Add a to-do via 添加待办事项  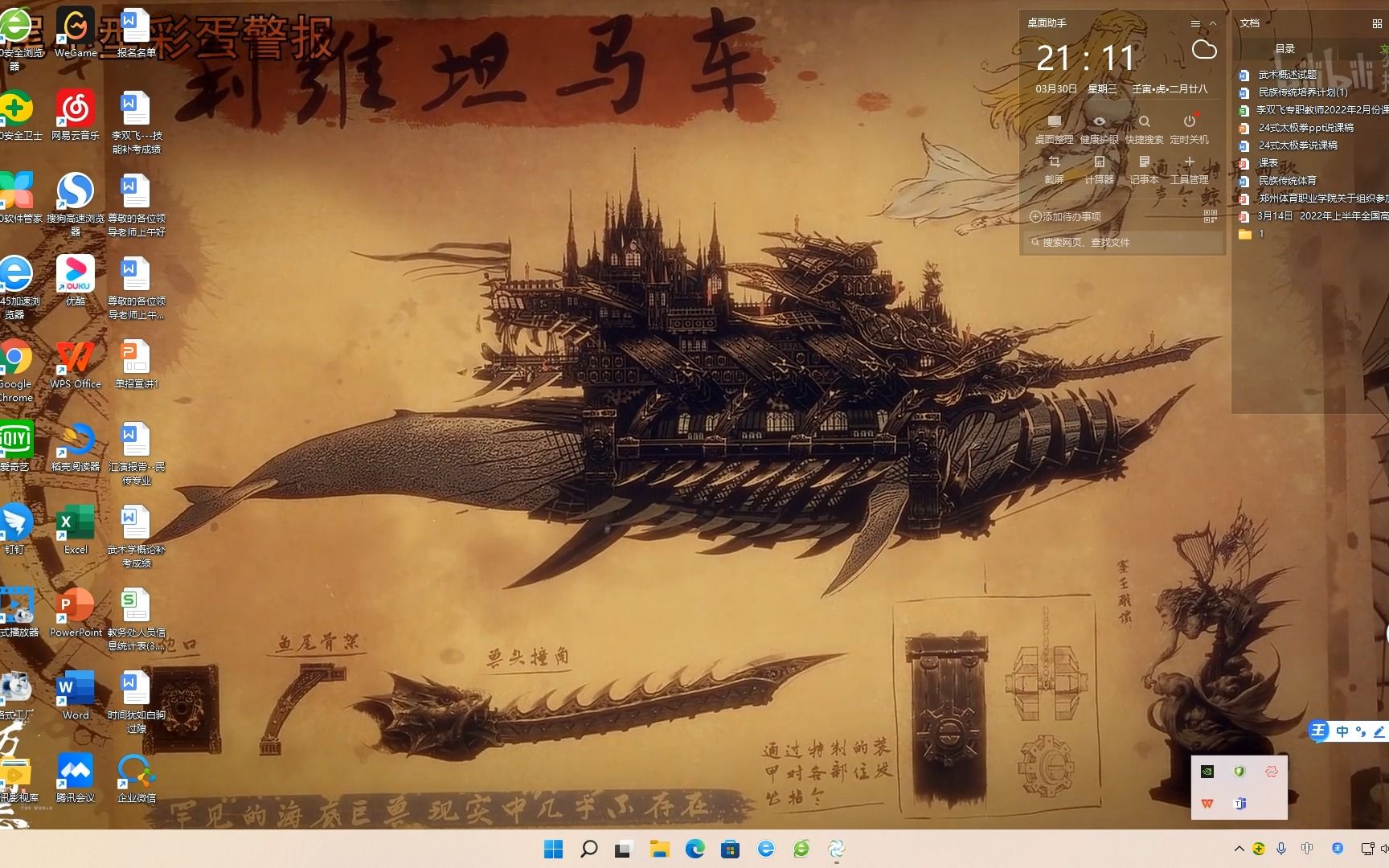(1066, 216)
